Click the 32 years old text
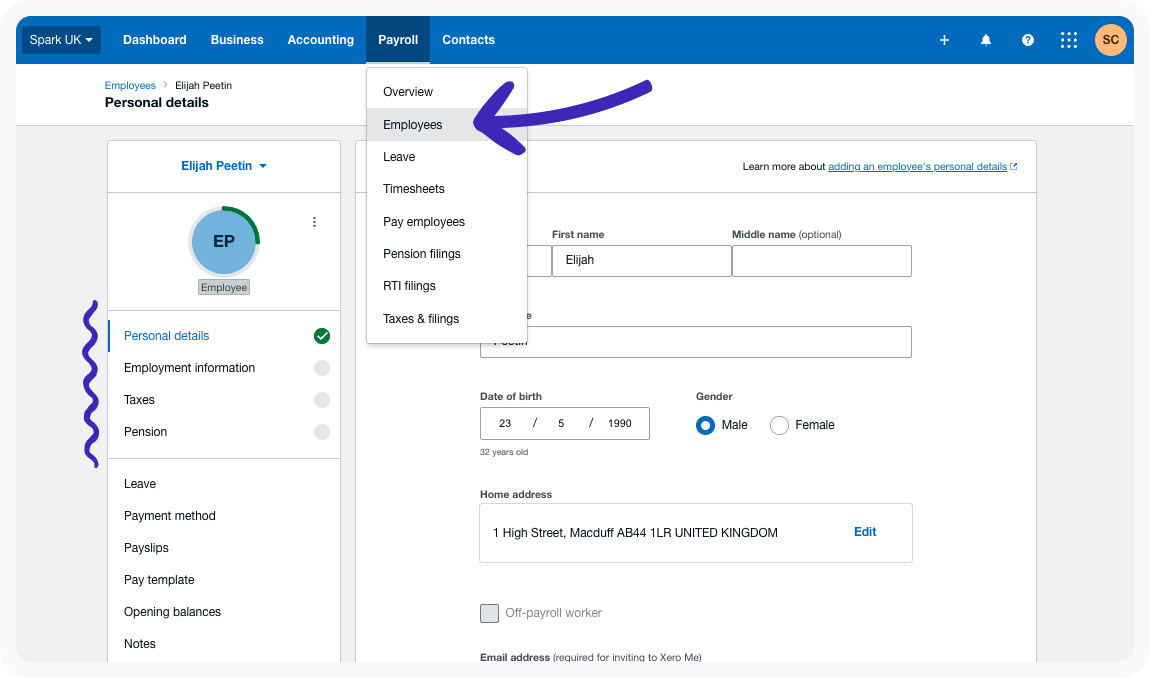Screen dimensions: 1150x678 [504, 452]
